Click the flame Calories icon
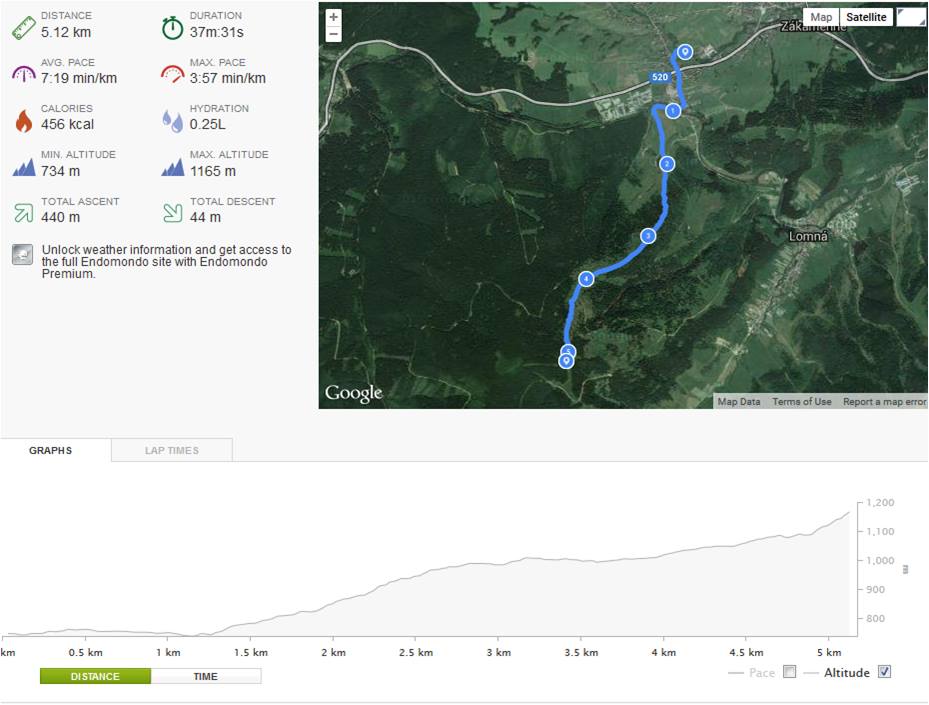This screenshot has height=705, width=929. [x=24, y=120]
